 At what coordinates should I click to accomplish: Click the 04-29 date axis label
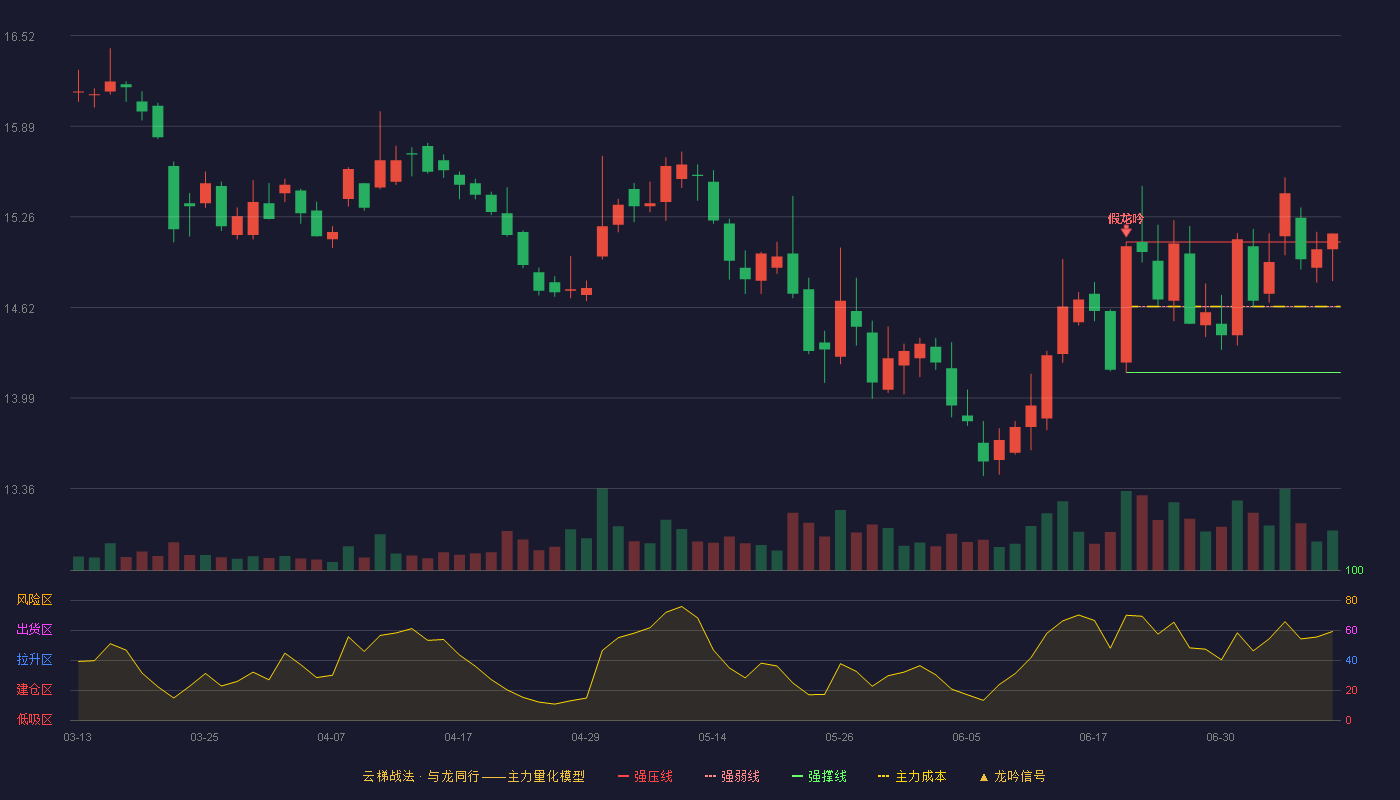pyautogui.click(x=585, y=737)
